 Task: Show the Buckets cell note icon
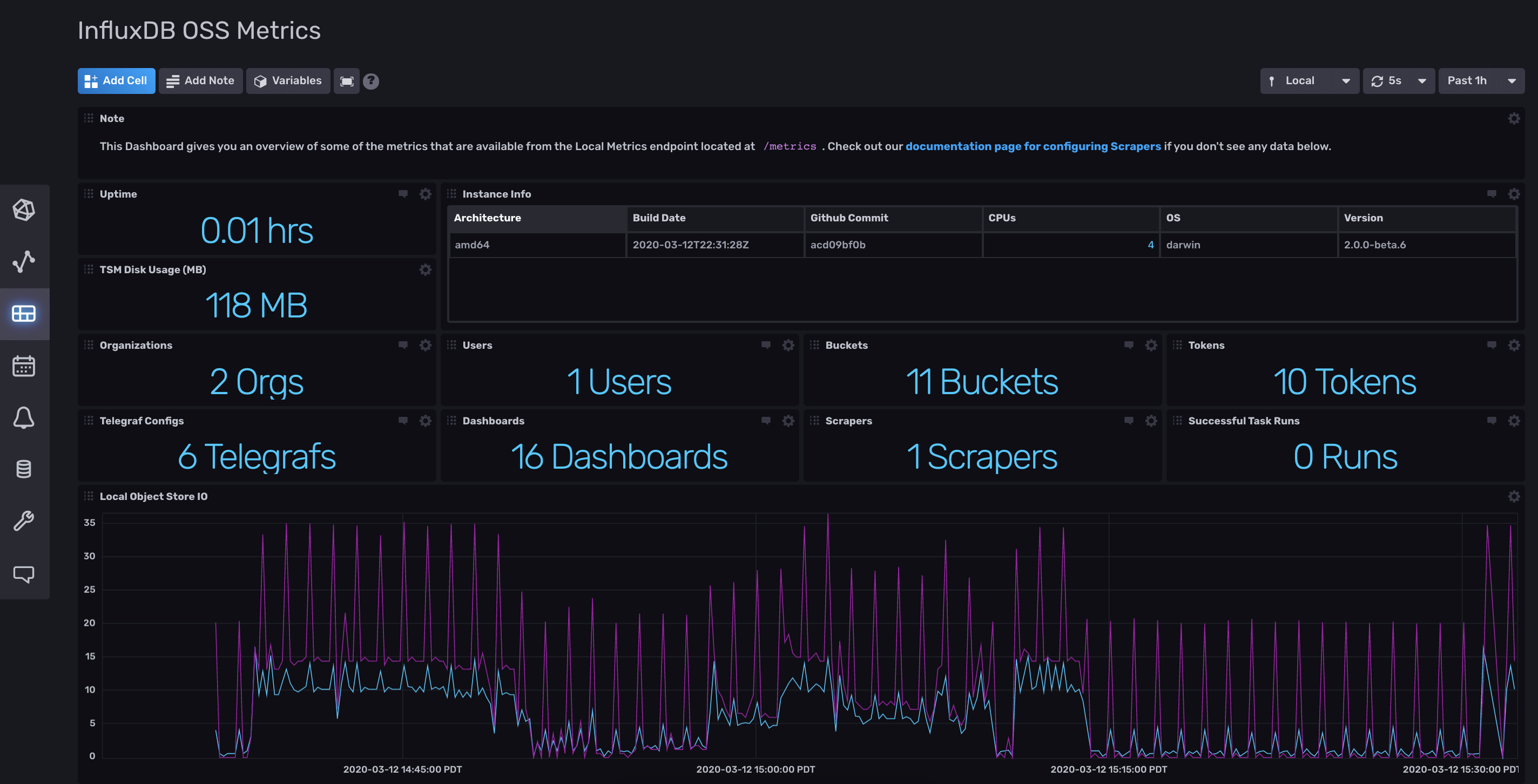pos(1129,345)
